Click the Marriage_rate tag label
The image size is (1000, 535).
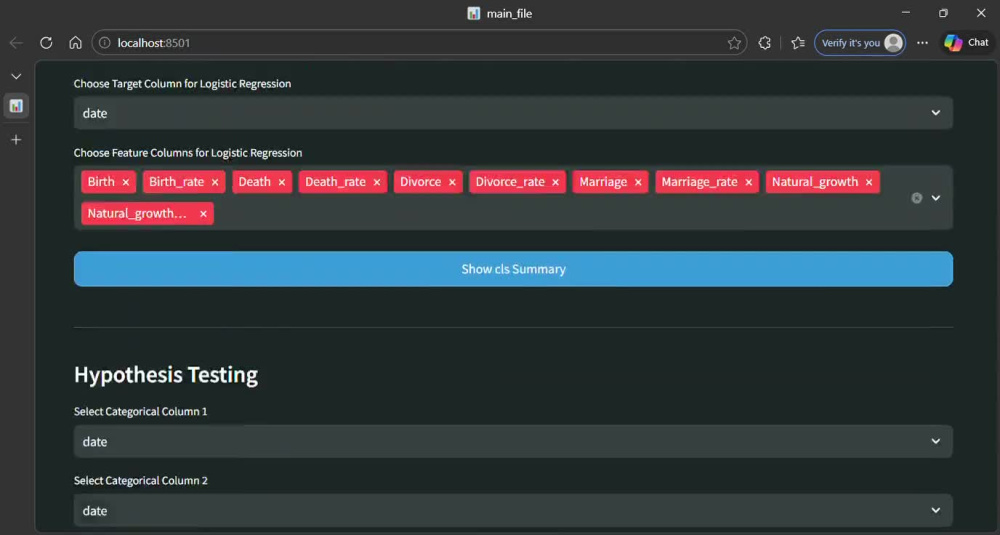pos(699,182)
